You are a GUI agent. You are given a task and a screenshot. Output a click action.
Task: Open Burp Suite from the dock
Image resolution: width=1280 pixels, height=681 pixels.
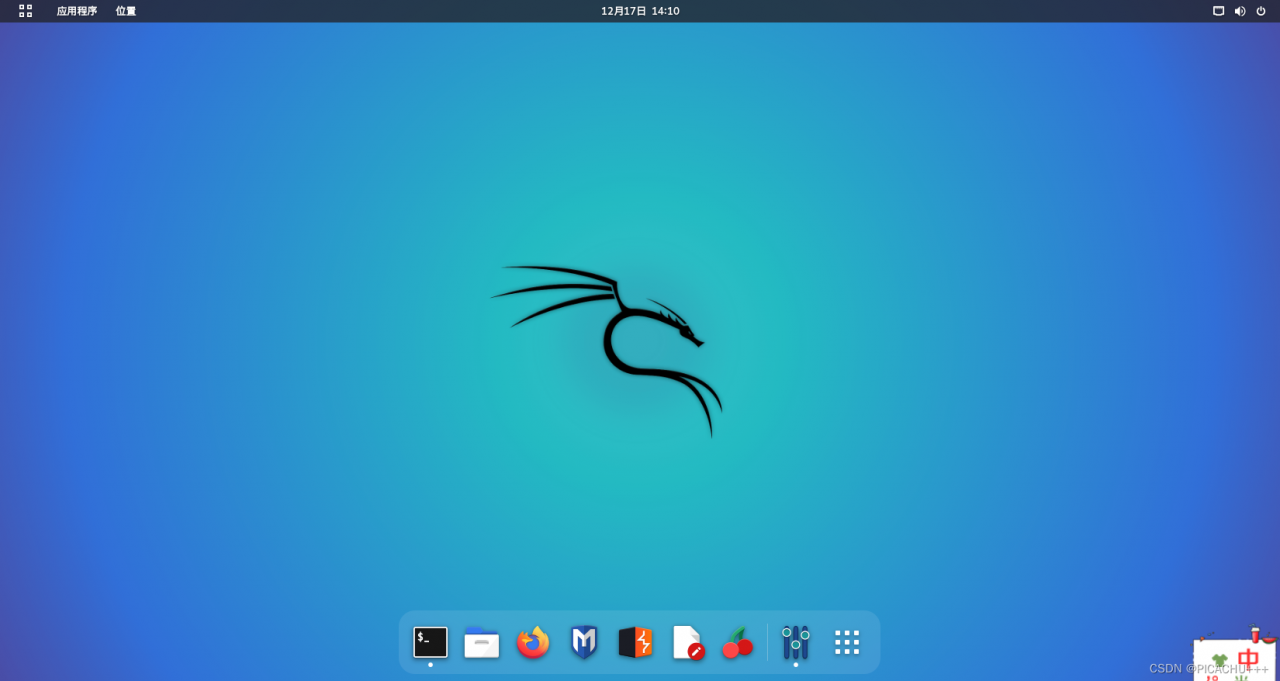click(634, 643)
